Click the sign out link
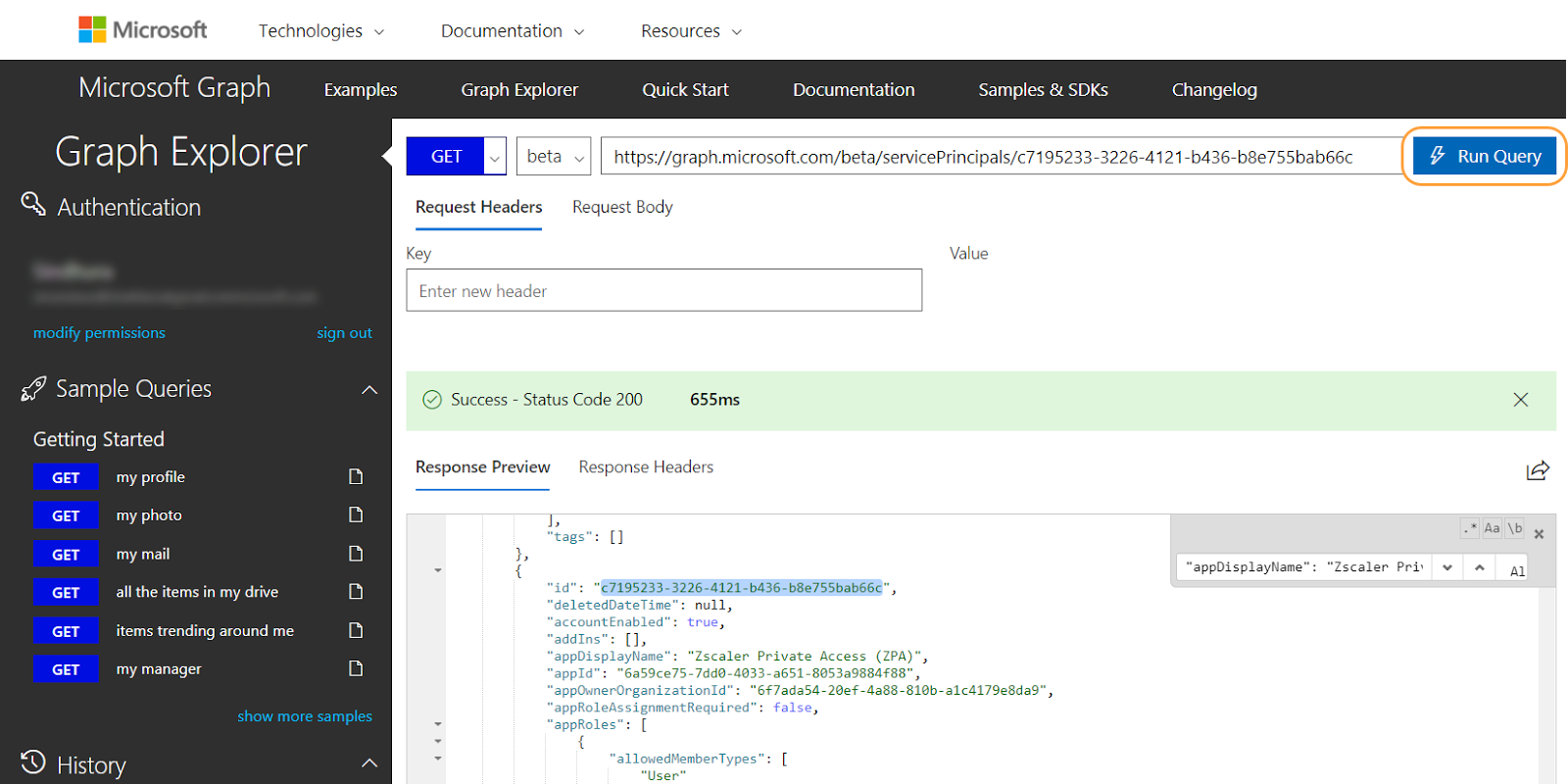 344,333
